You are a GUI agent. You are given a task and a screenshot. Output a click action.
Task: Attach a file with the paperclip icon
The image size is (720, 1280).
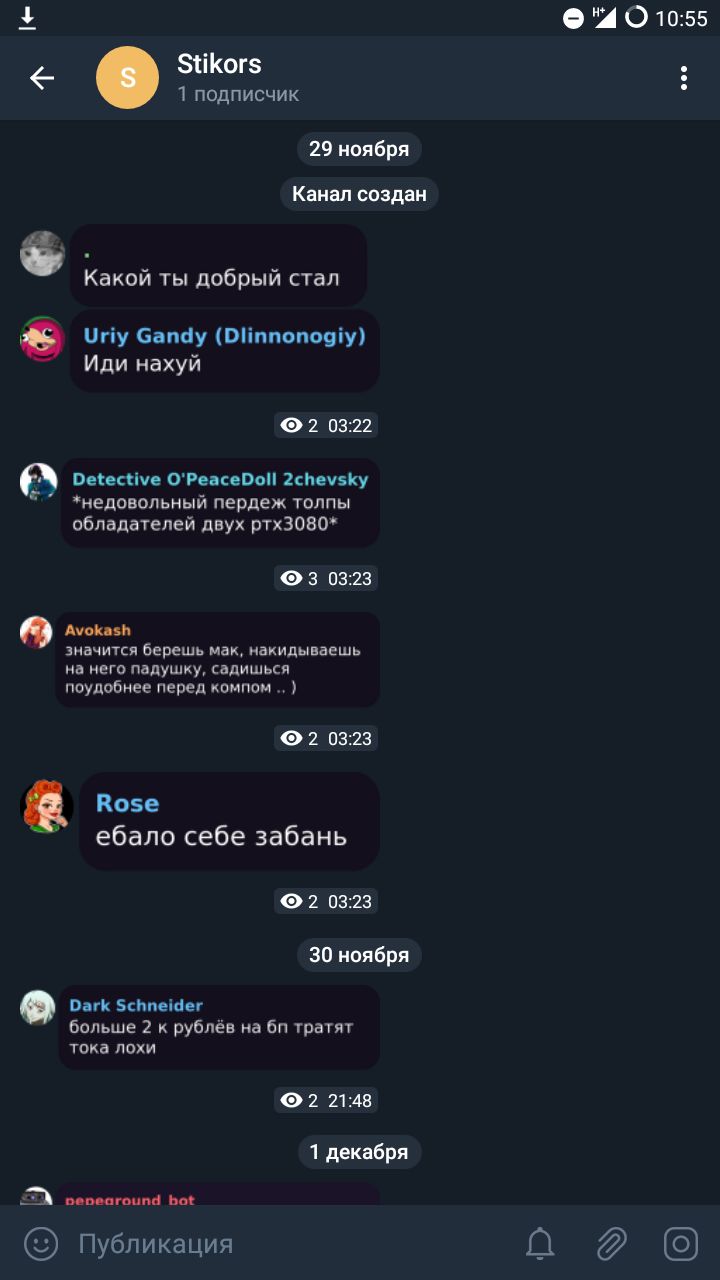point(611,1244)
